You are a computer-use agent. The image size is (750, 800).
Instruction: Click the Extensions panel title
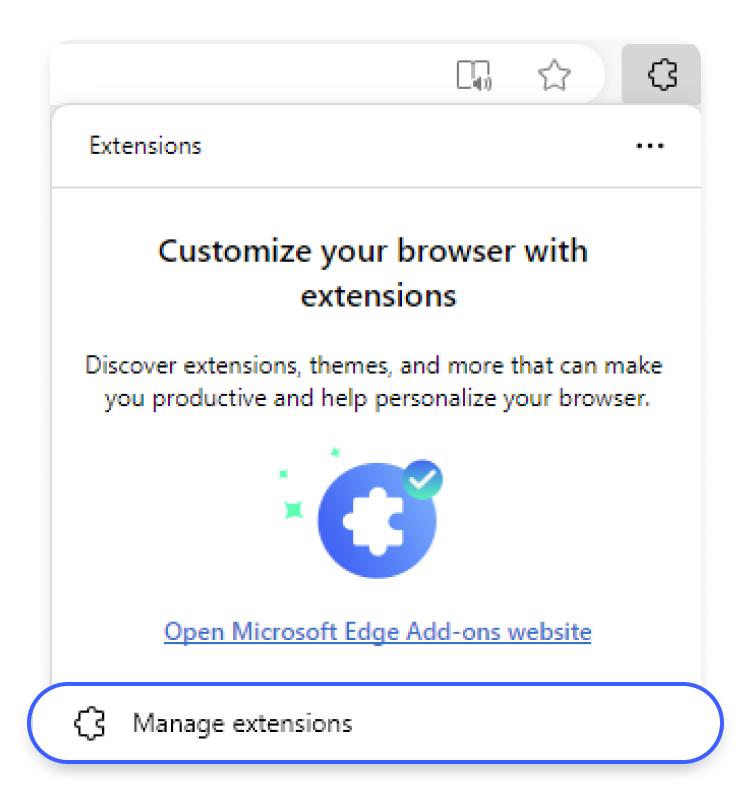(x=145, y=146)
